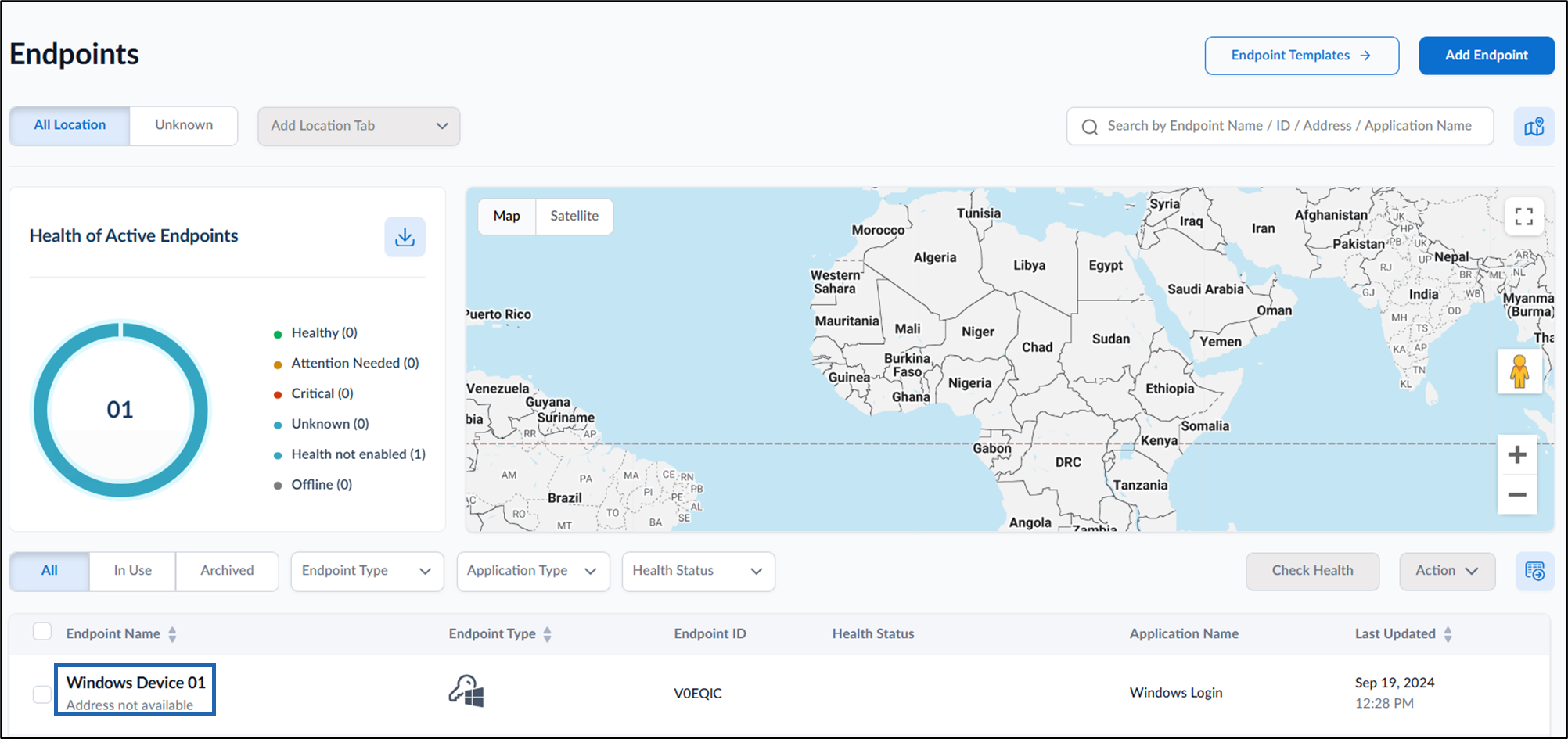Click the Critical (0) legend item

(x=313, y=394)
